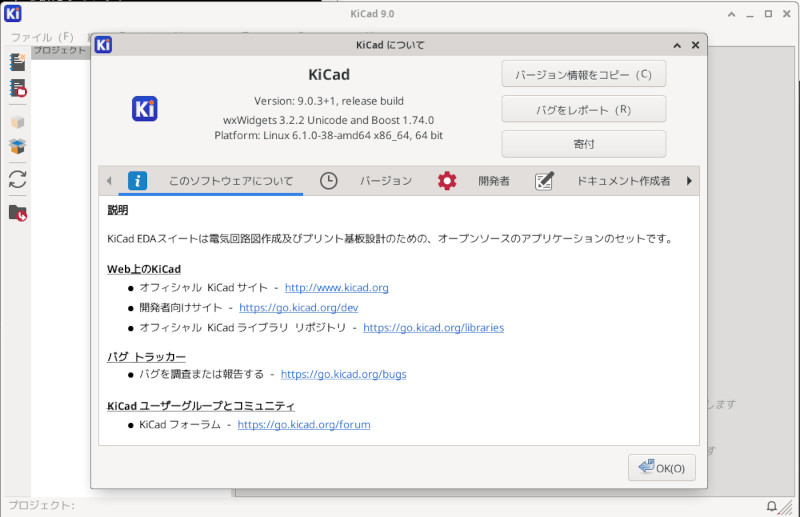Open https://go.kicad.org/forum link
800x517 pixels.
pos(304,425)
